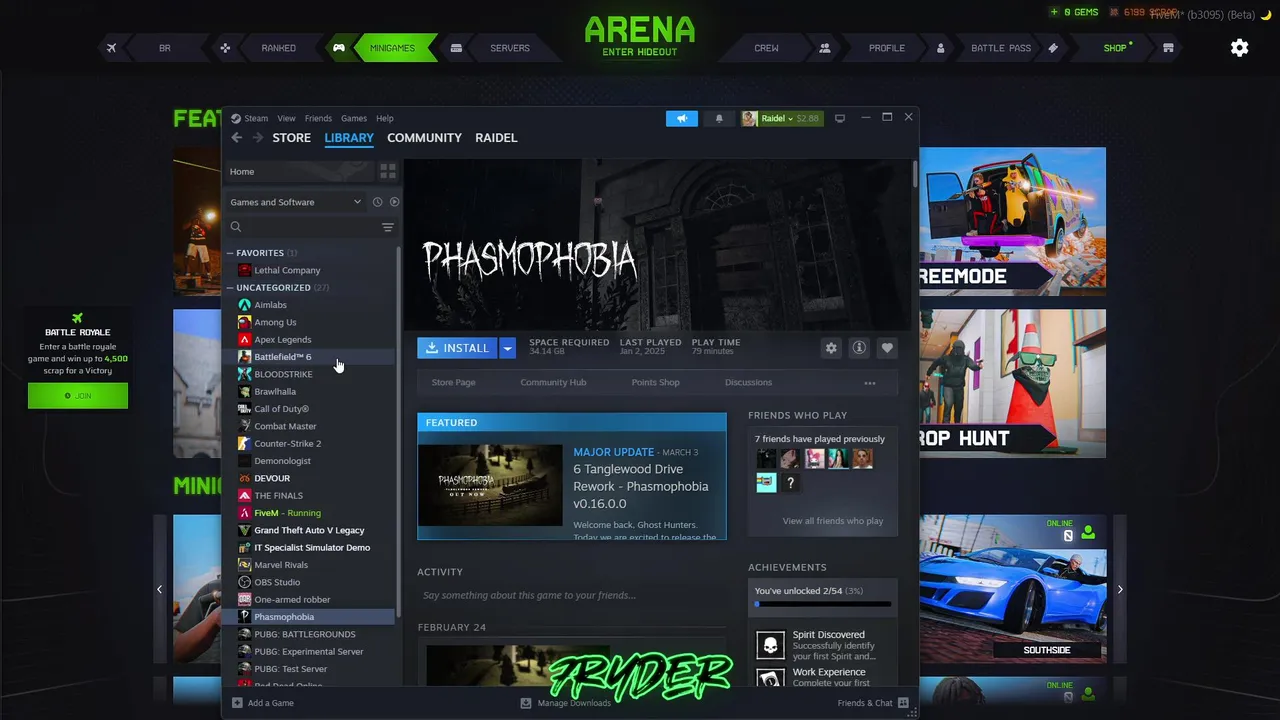Click the airplane icon beside BR
This screenshot has height=720, width=1280.
pyautogui.click(x=111, y=48)
